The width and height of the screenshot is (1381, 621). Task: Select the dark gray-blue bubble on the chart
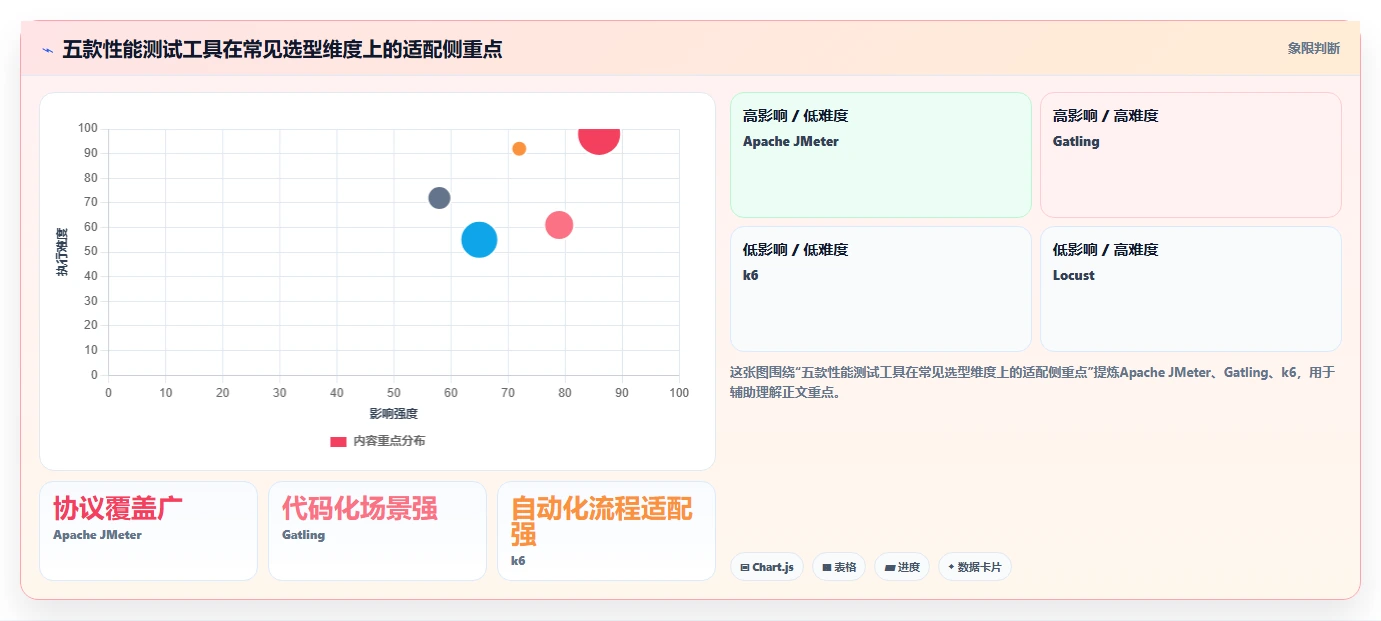[439, 198]
